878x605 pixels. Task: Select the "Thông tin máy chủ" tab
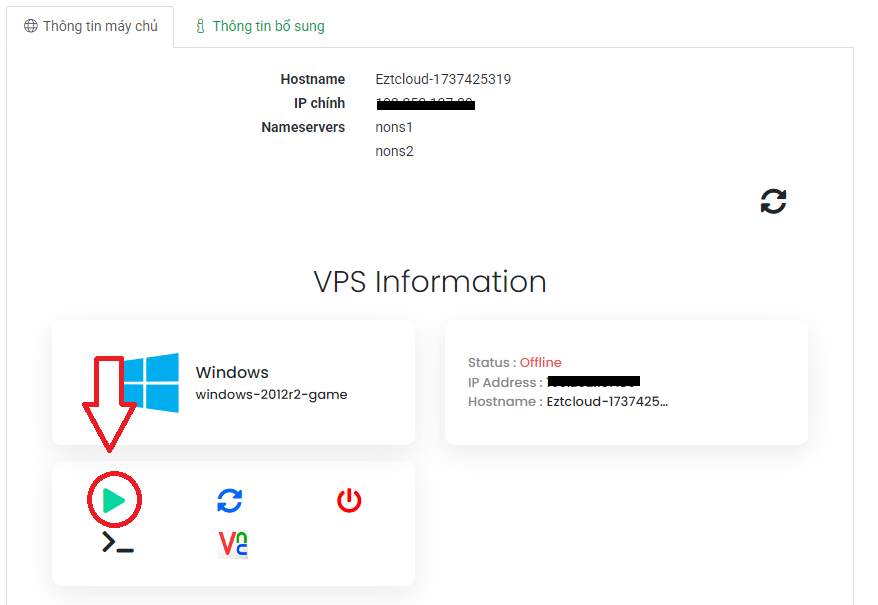tap(100, 27)
